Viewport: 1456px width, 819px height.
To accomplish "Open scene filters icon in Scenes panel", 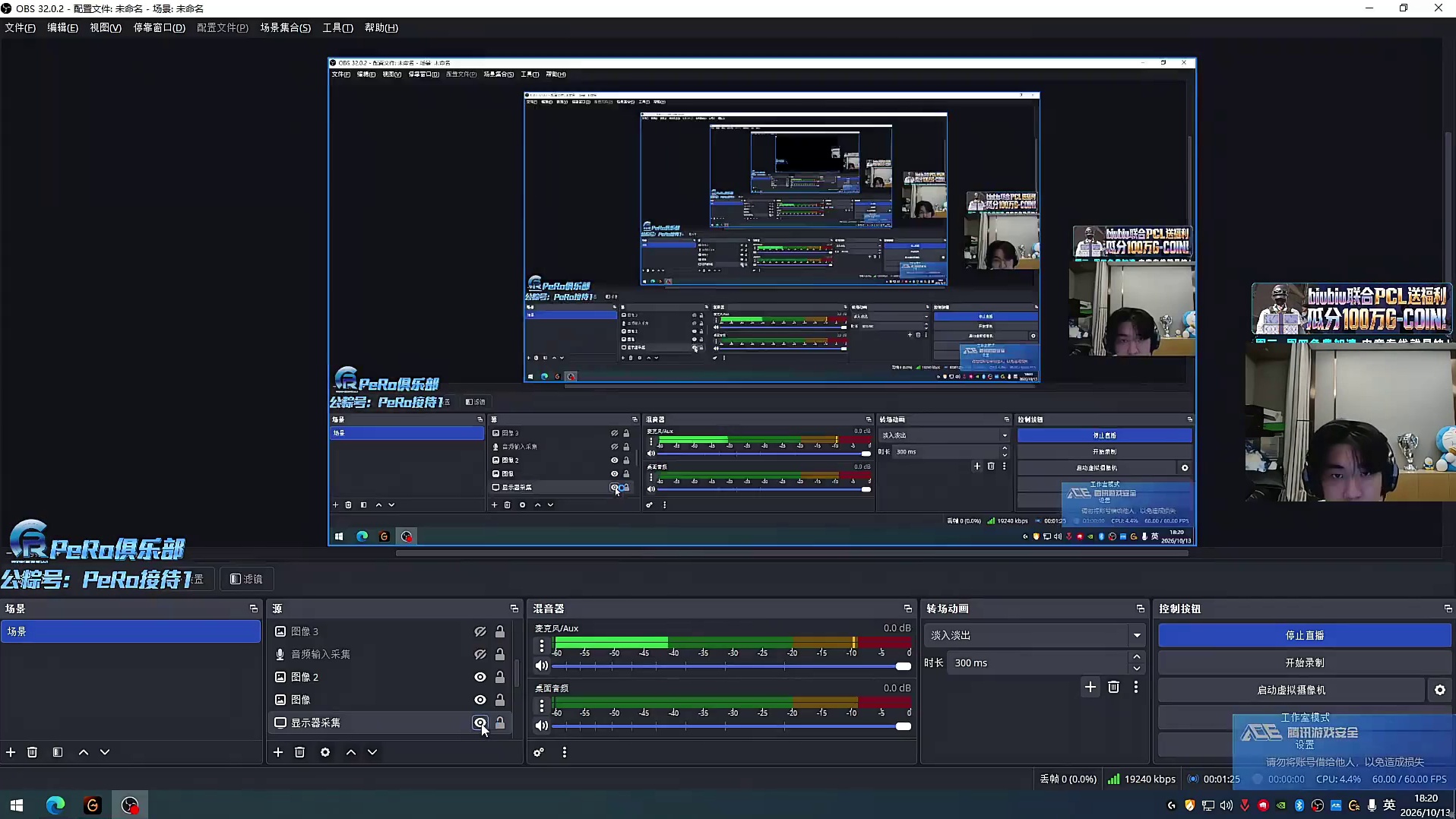I will tap(58, 752).
